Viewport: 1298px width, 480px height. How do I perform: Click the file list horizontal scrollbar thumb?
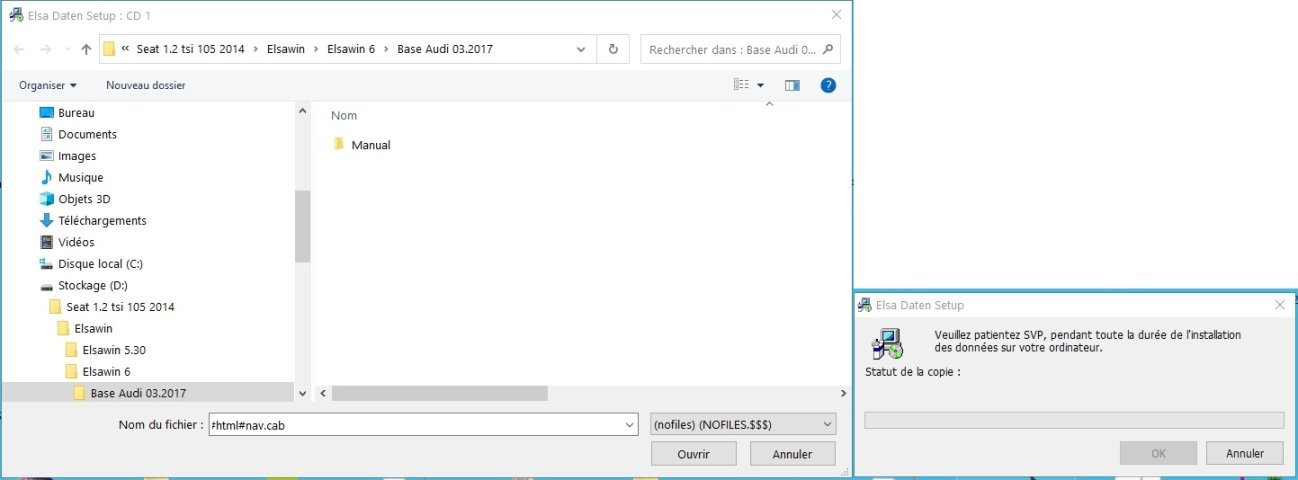pos(439,394)
